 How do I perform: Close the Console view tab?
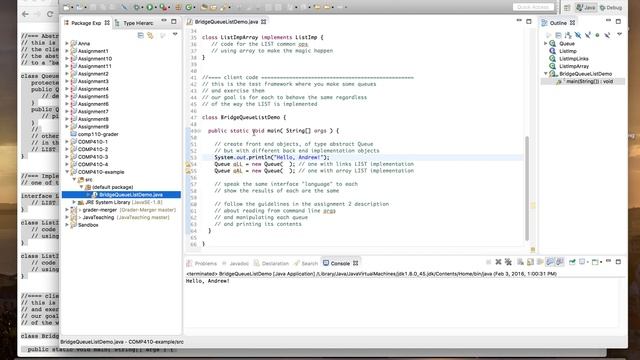356,263
